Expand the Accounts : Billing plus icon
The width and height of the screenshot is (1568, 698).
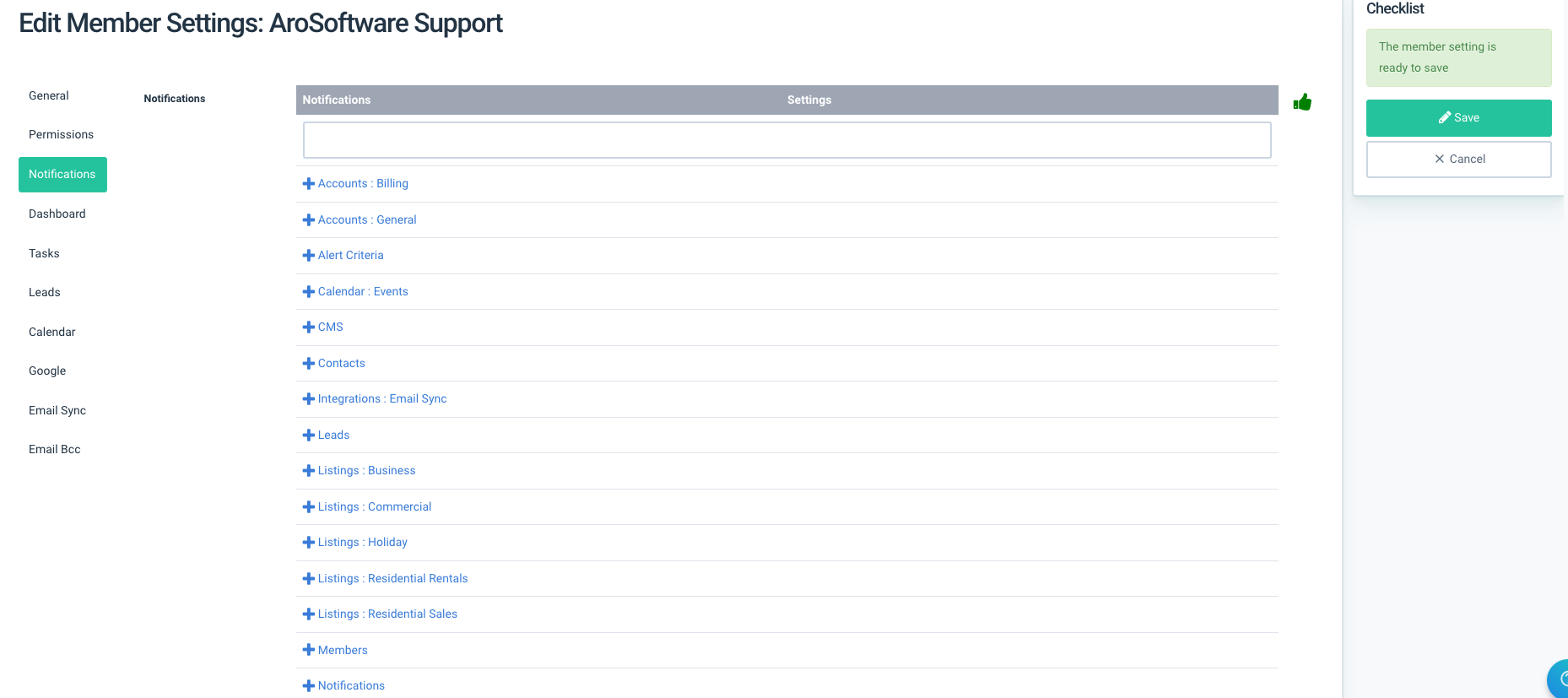tap(309, 184)
